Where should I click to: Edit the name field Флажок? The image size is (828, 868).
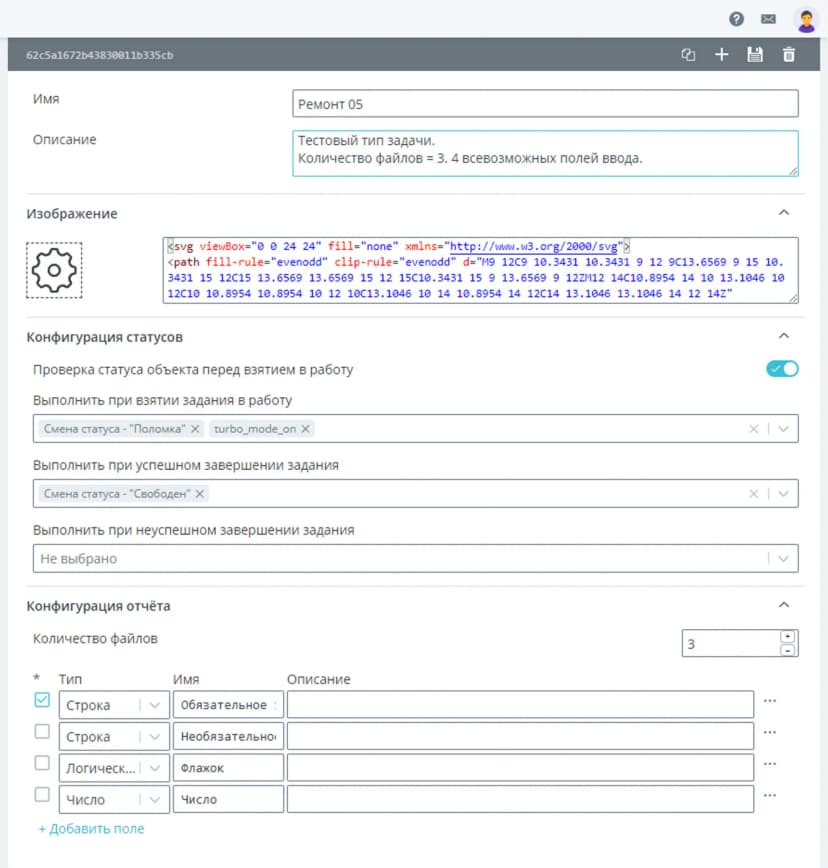(228, 768)
